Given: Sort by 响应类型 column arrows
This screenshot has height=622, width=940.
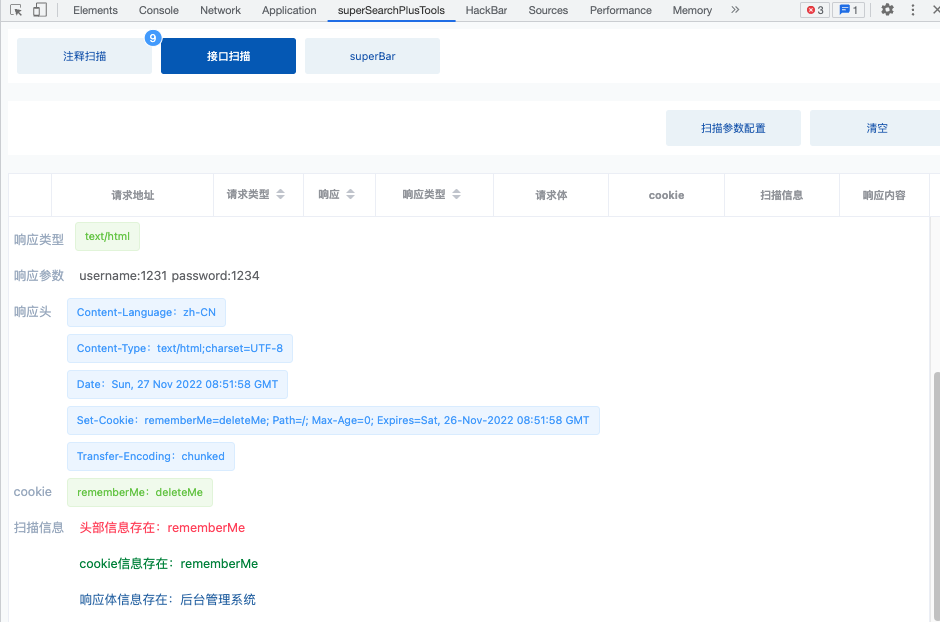Looking at the screenshot, I should click(x=456, y=194).
